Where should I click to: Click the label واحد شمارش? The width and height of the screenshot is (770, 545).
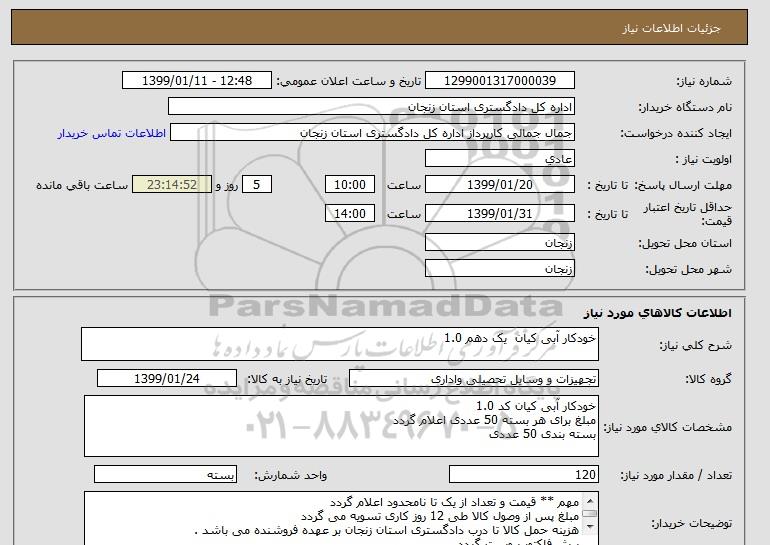(290, 475)
